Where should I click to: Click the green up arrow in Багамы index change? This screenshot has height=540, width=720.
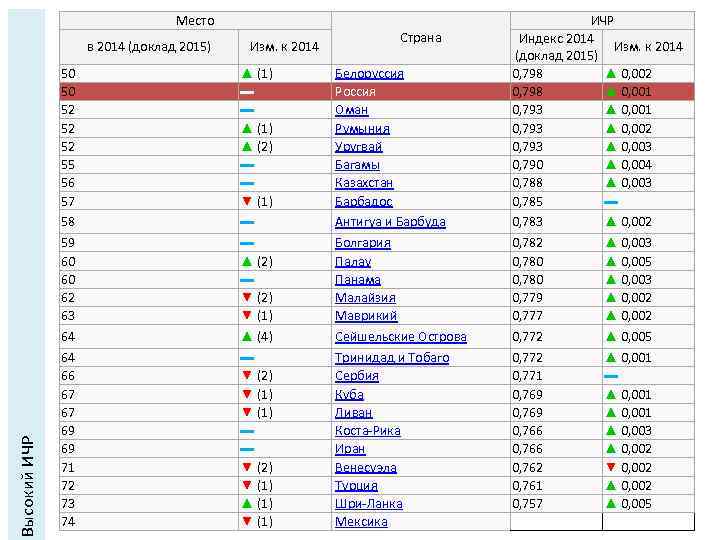(611, 164)
